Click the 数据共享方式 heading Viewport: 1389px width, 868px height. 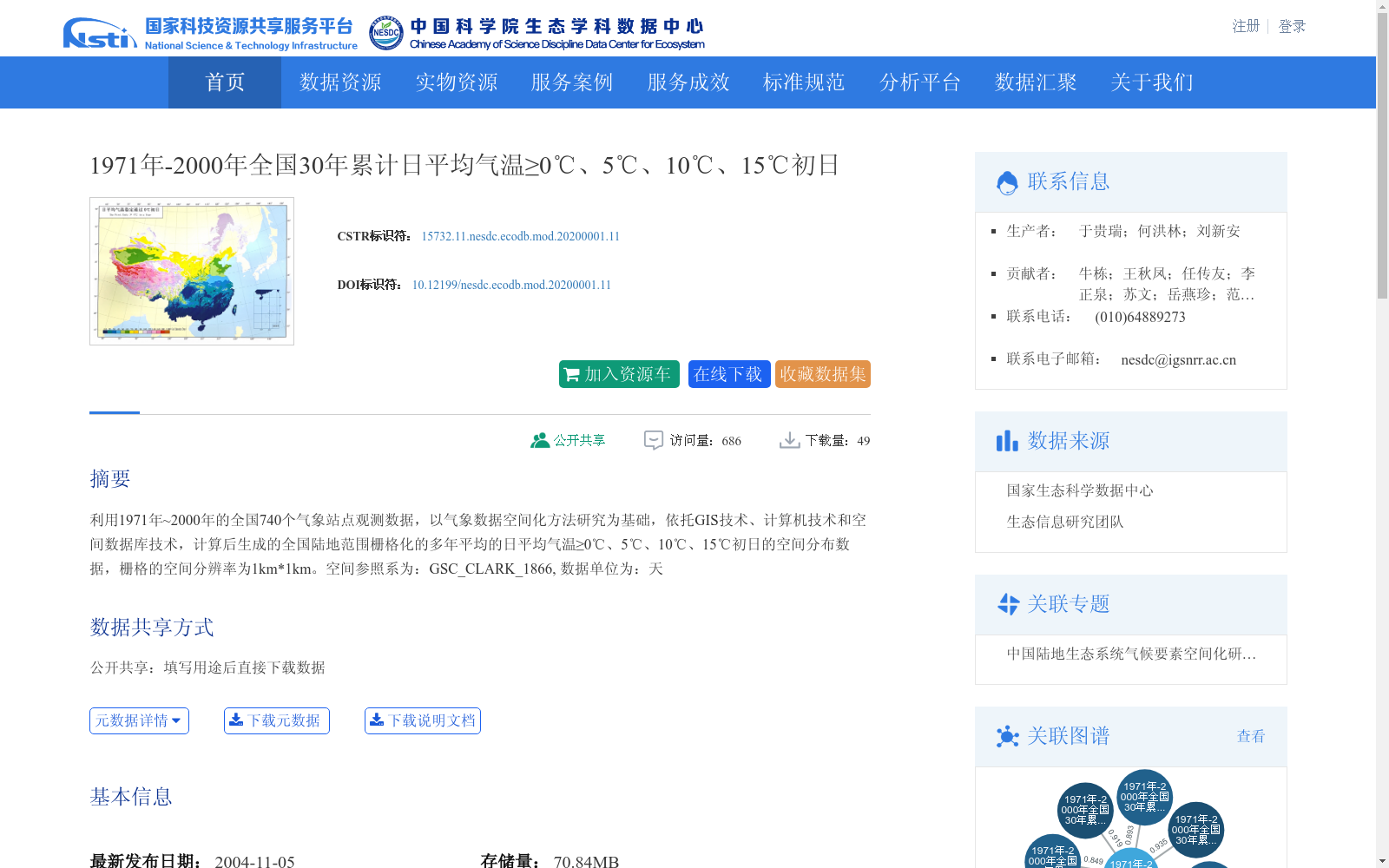pyautogui.click(x=152, y=627)
